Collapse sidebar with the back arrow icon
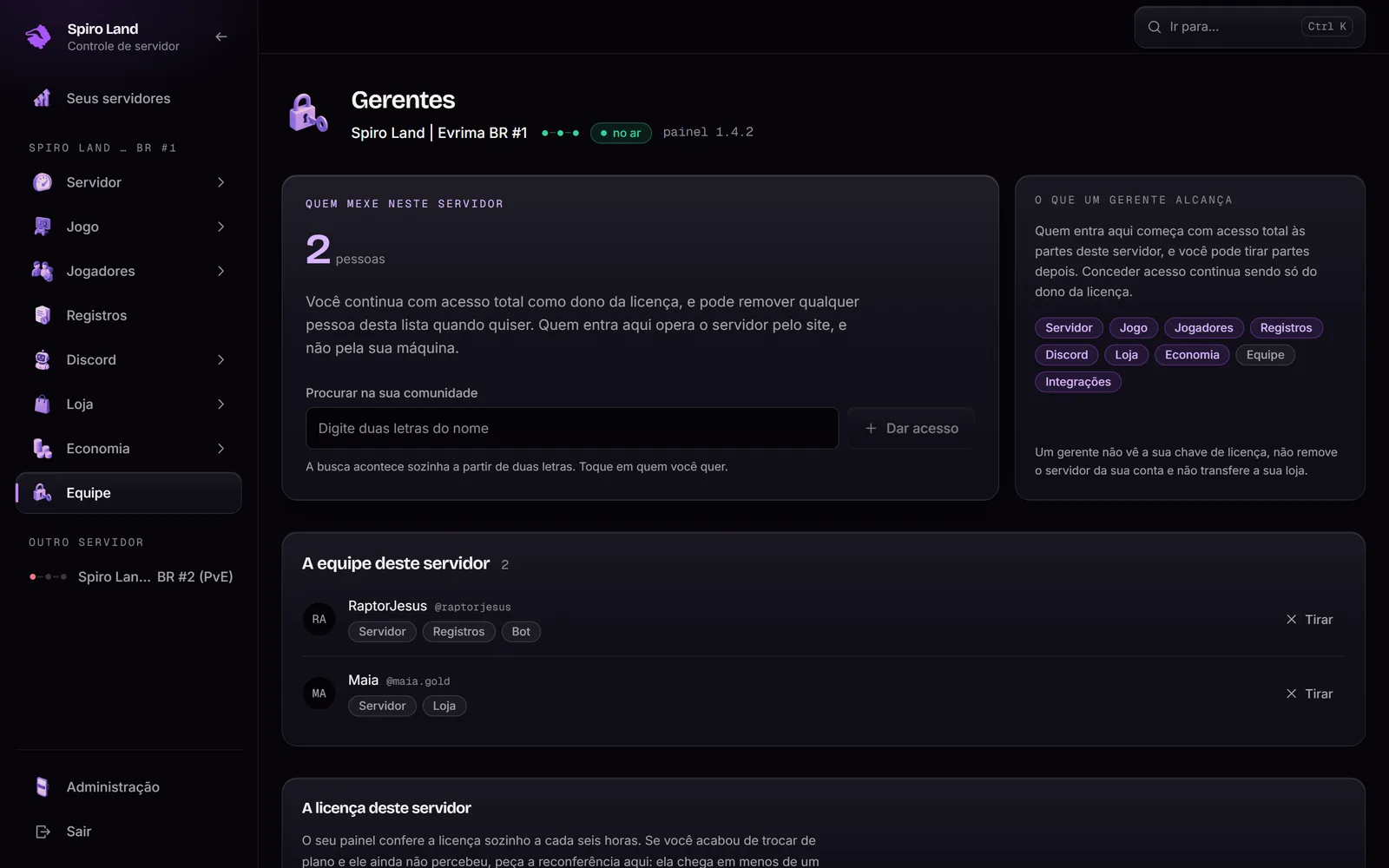 click(x=221, y=36)
